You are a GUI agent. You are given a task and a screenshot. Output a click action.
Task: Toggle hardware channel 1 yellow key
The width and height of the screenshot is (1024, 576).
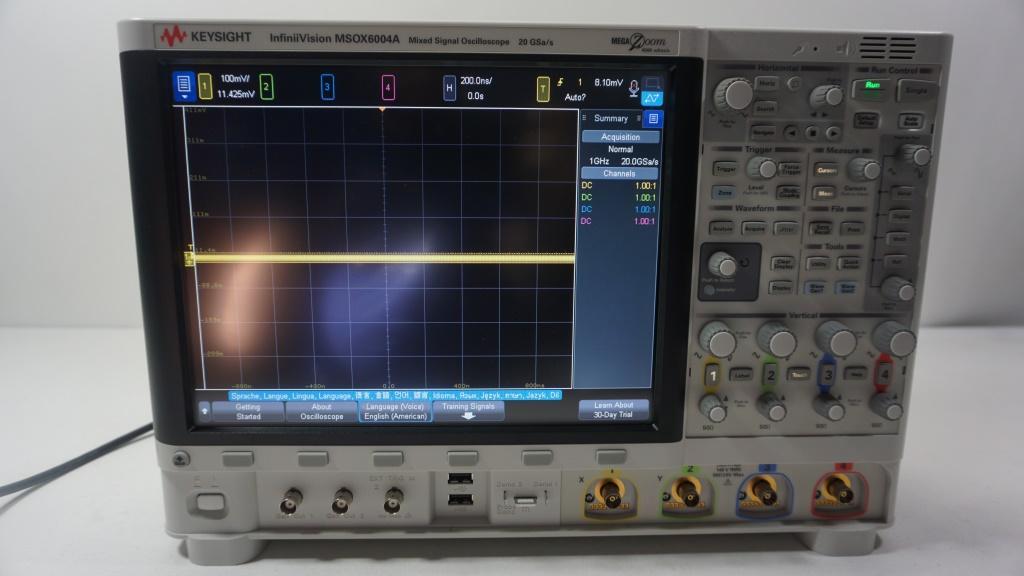(x=713, y=376)
